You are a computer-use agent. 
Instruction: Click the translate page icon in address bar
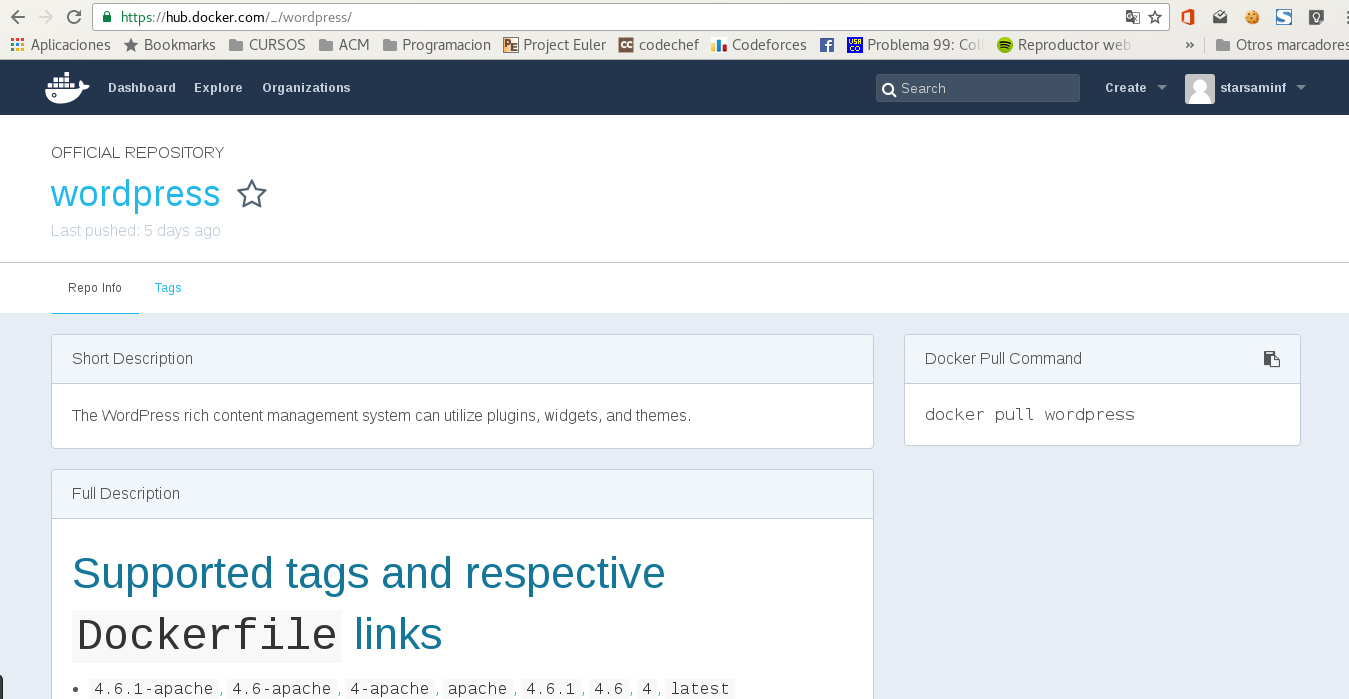(x=1132, y=17)
